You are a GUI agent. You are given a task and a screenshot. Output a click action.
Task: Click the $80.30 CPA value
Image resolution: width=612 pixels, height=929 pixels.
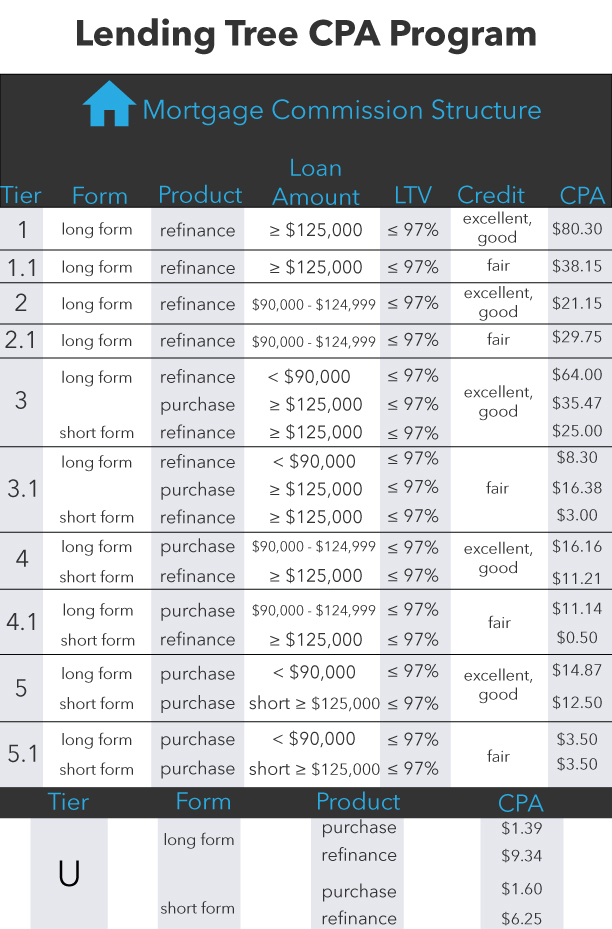pos(577,229)
